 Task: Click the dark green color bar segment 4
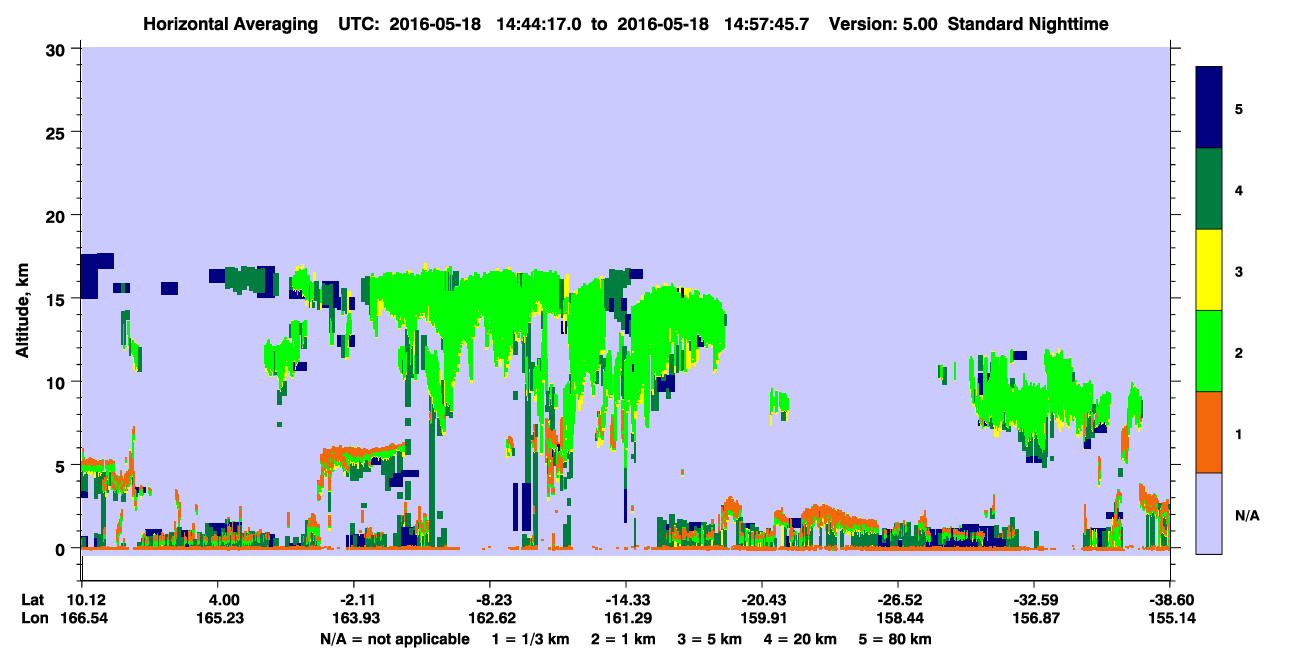coord(1209,189)
